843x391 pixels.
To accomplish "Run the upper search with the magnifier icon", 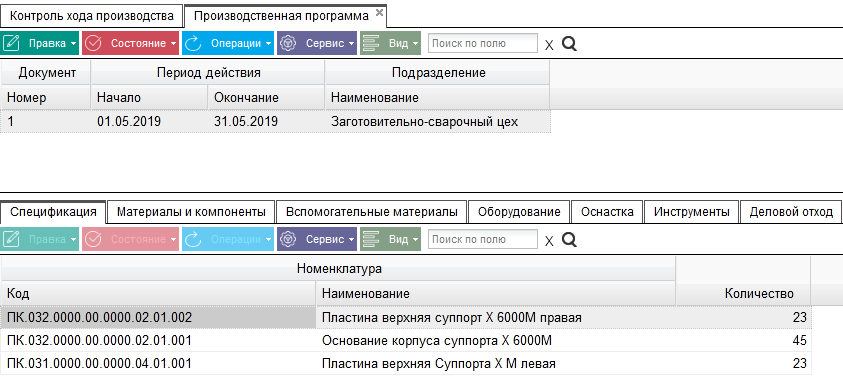I will click(x=569, y=44).
